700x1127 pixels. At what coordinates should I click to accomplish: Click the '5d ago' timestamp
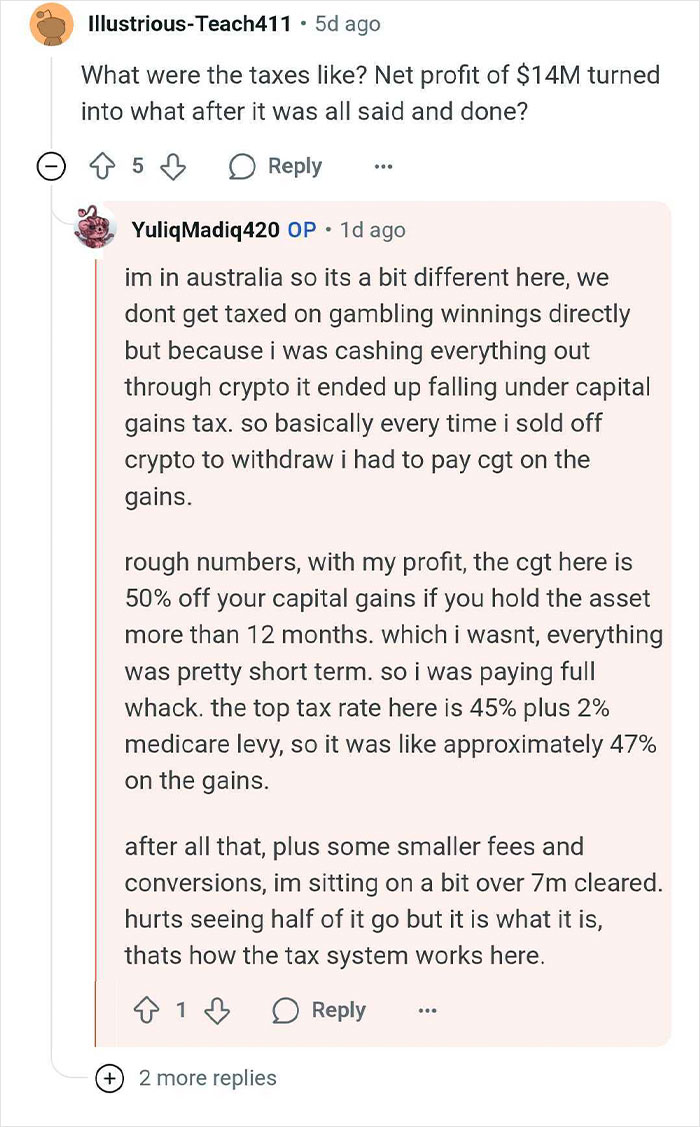point(346,23)
